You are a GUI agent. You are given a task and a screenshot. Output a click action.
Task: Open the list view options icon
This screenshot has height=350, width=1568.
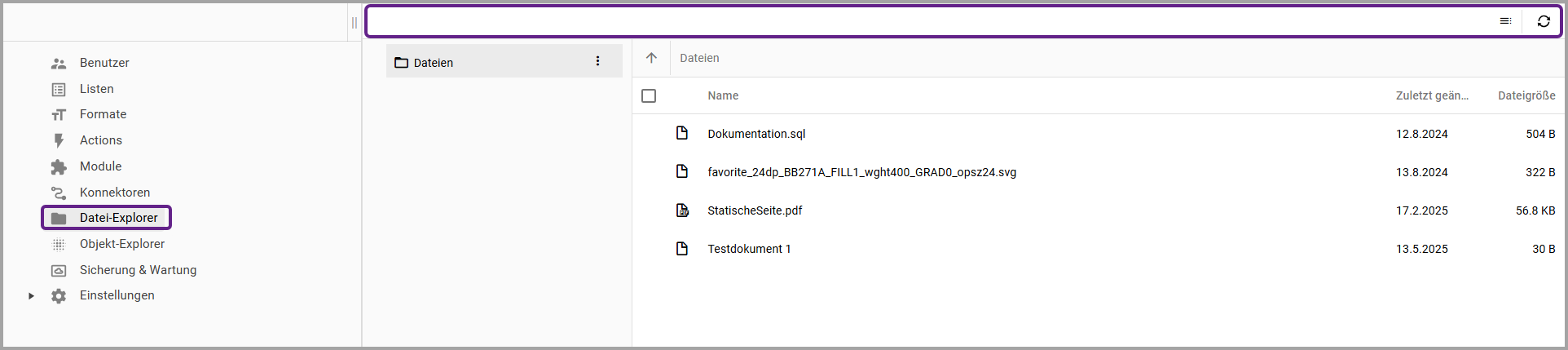(1505, 21)
